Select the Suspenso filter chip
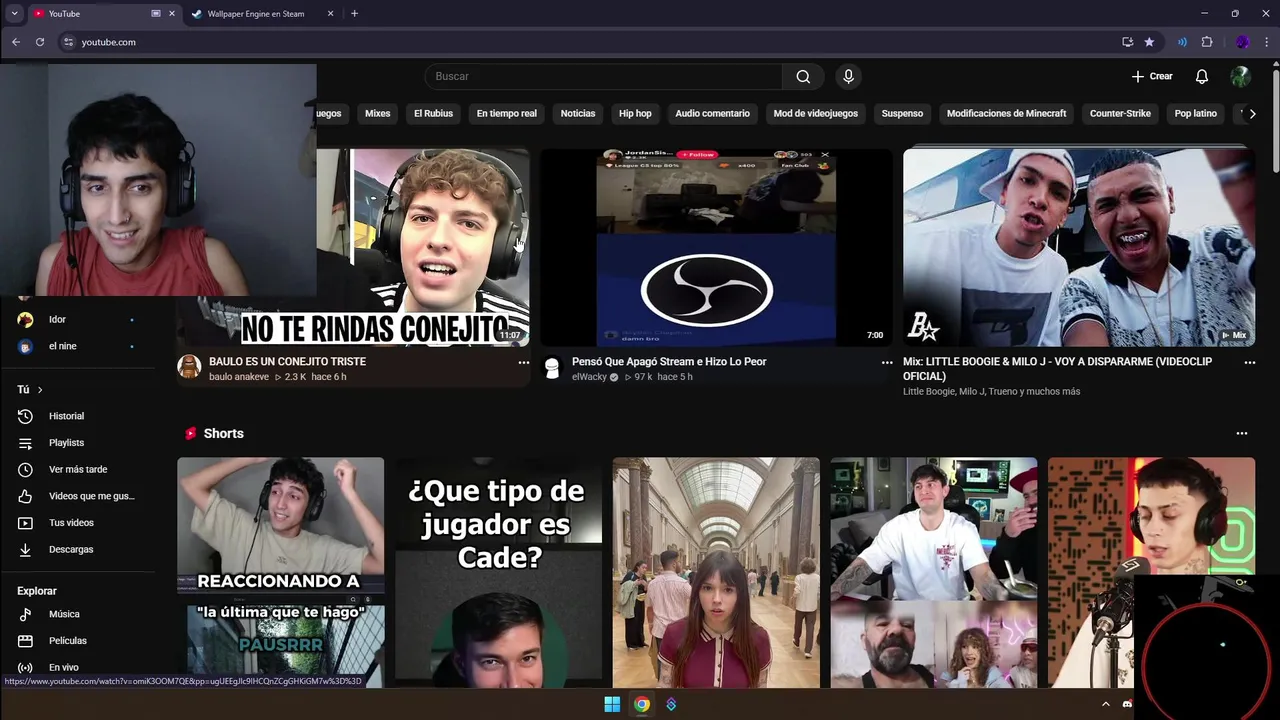This screenshot has width=1280, height=720. 902,114
